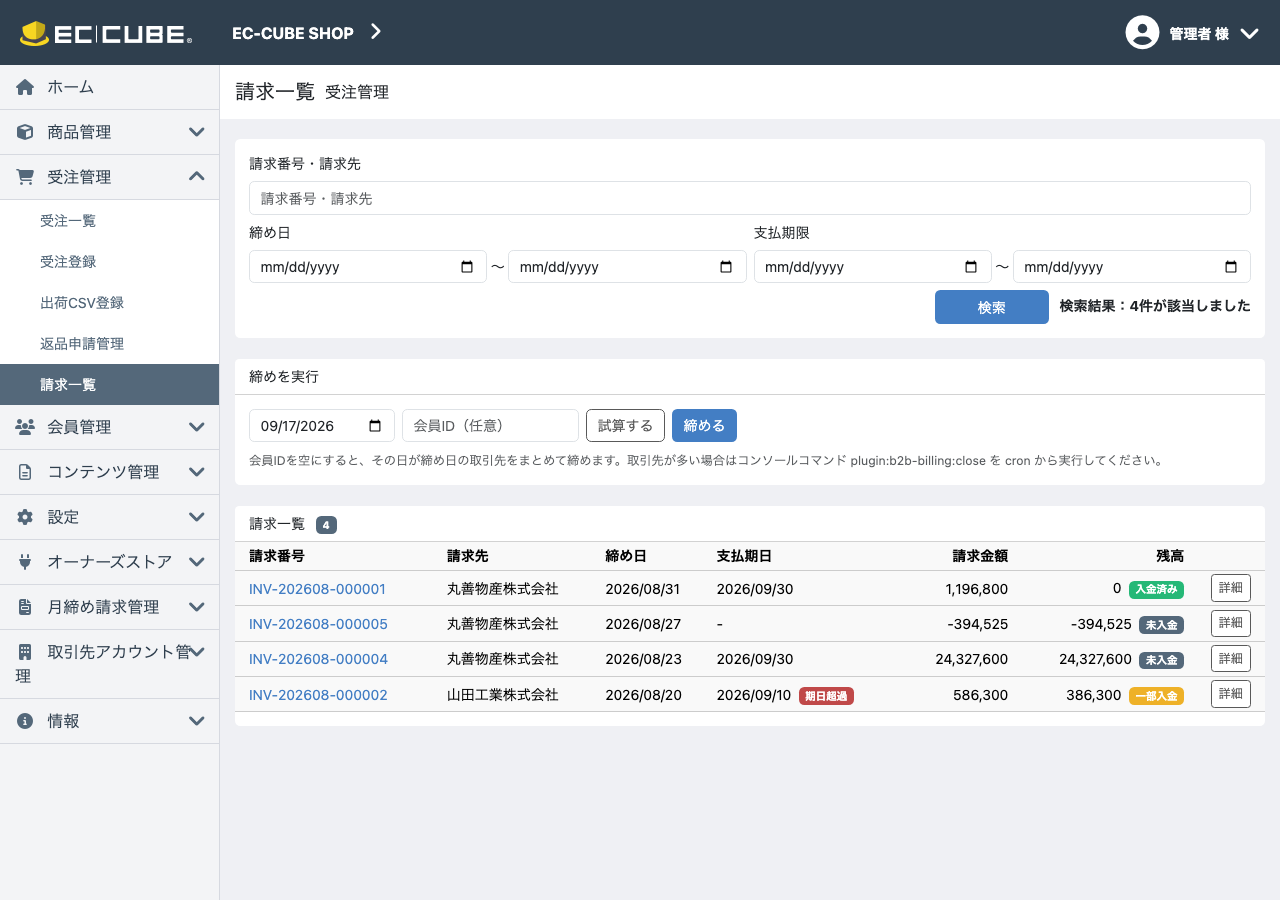This screenshot has width=1280, height=900.
Task: Click the monthly billing invoice icon
Action: click(x=25, y=607)
